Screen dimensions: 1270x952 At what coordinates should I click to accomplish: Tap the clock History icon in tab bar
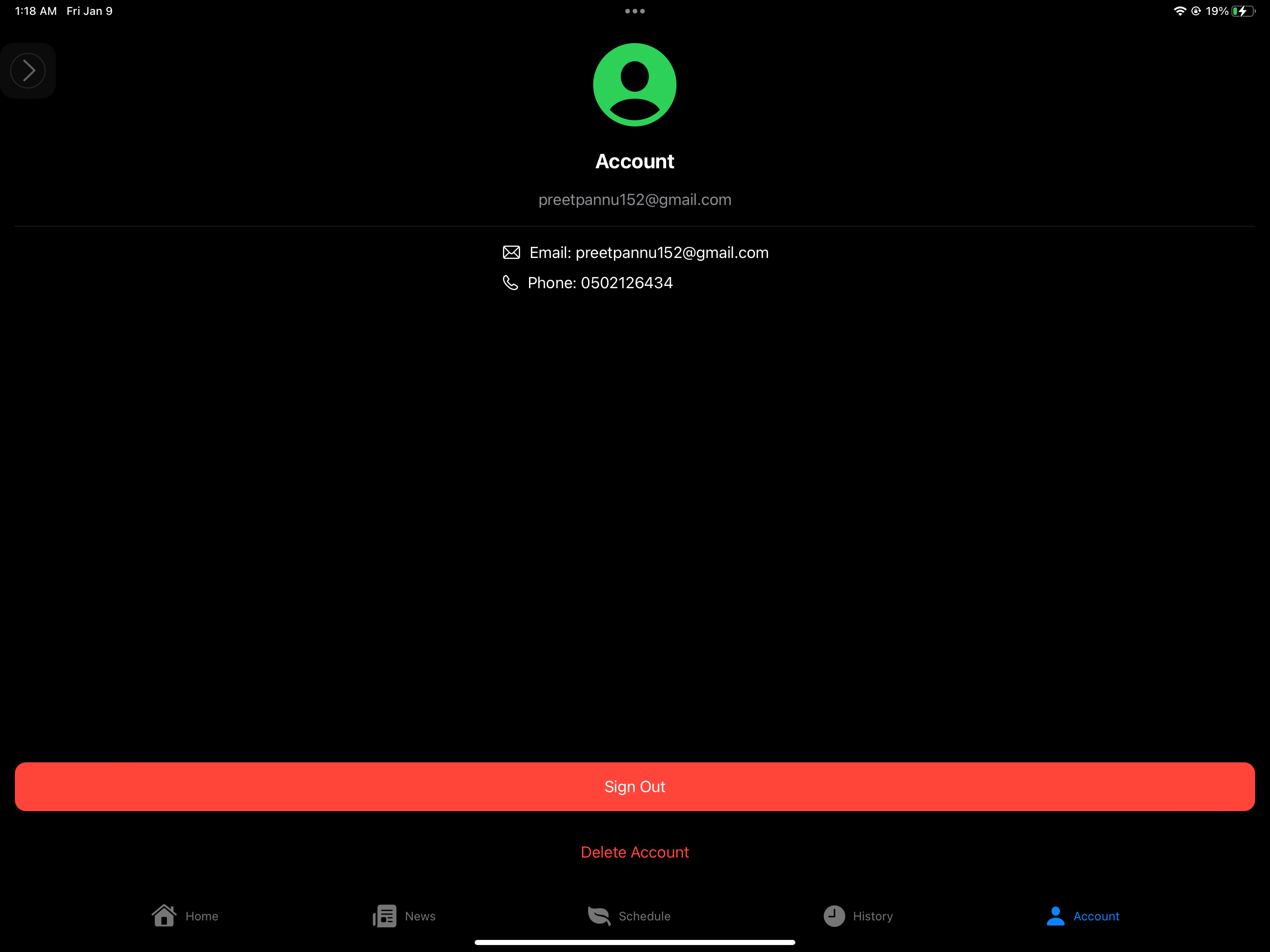pos(834,916)
